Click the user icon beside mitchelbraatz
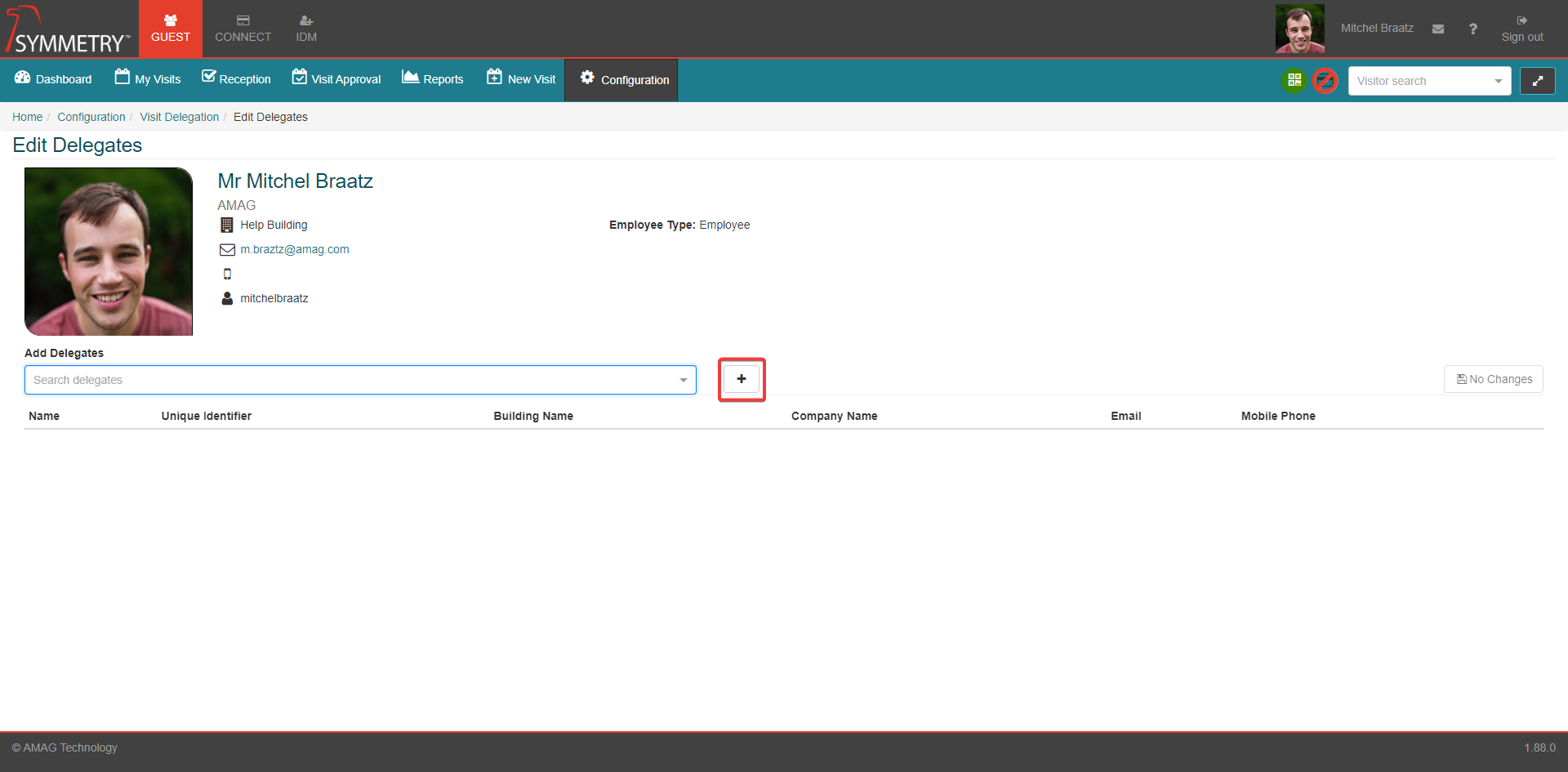Screen dimensions: 1568x772 point(227,298)
